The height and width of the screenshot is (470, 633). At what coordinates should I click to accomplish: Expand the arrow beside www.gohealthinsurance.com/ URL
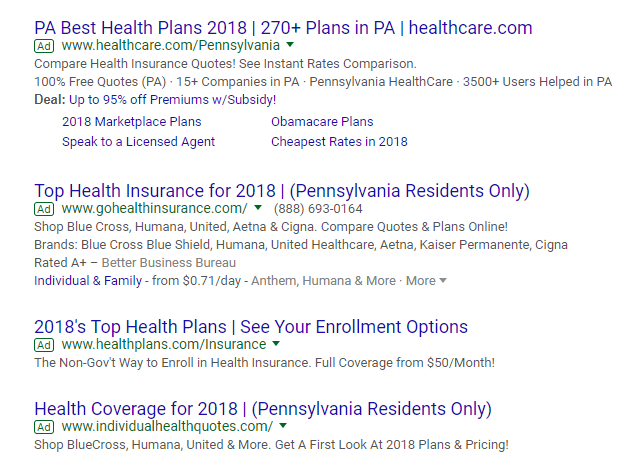point(258,209)
